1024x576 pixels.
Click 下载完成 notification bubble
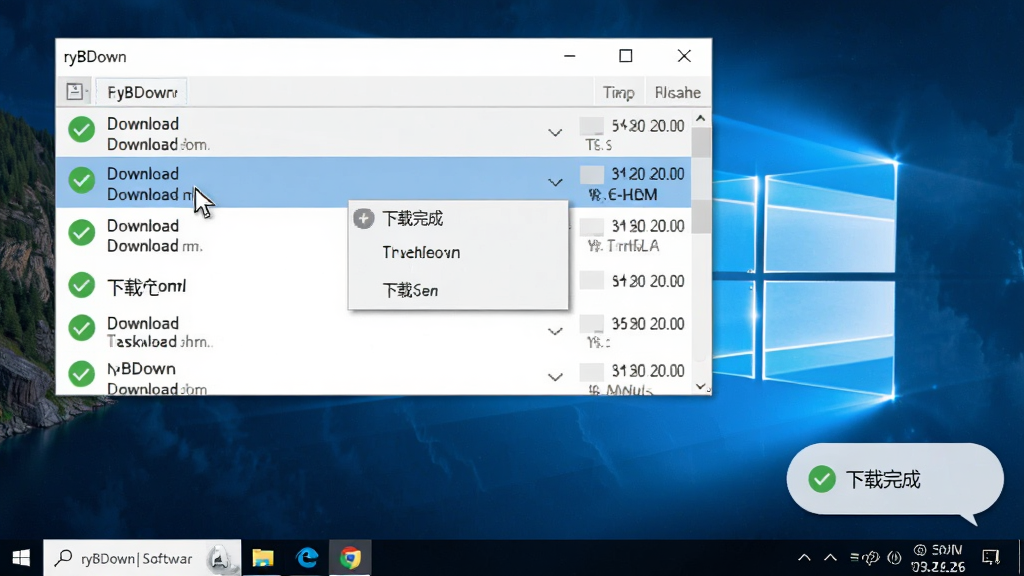(895, 480)
